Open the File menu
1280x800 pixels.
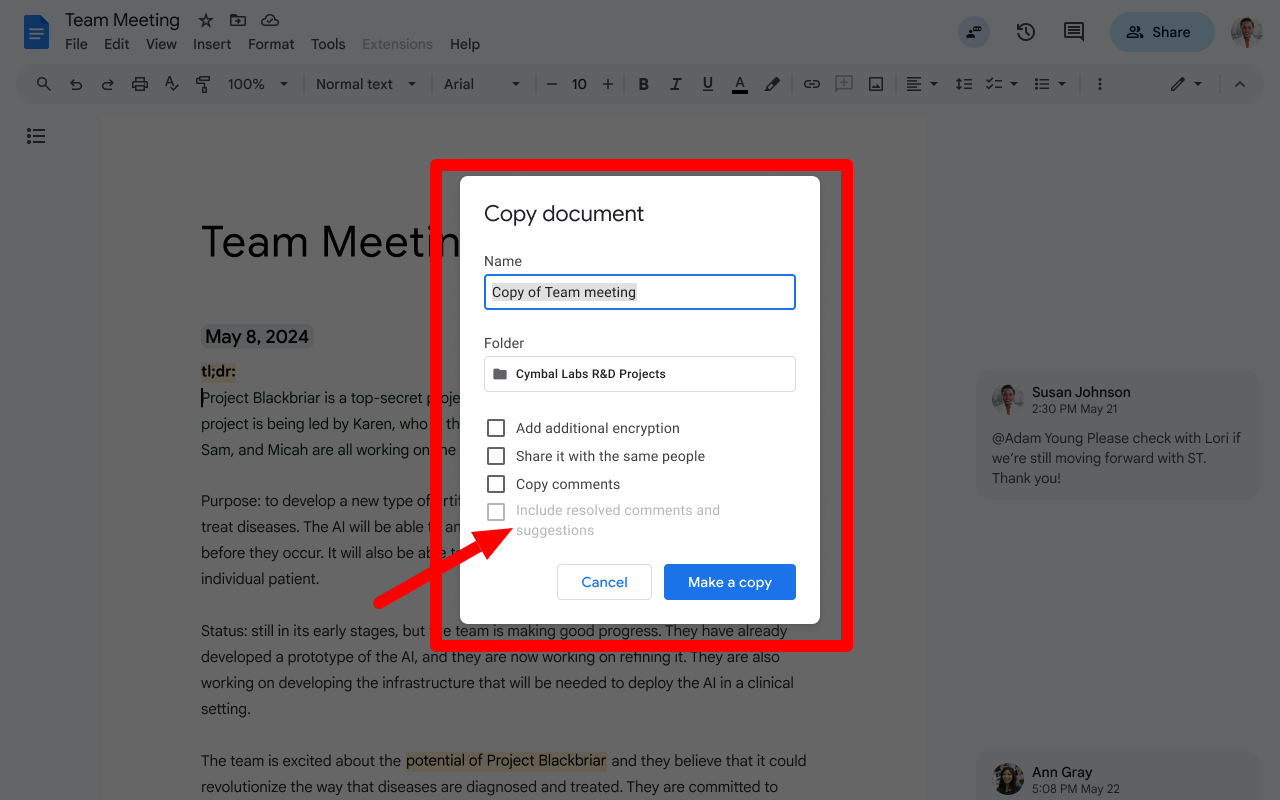(76, 44)
